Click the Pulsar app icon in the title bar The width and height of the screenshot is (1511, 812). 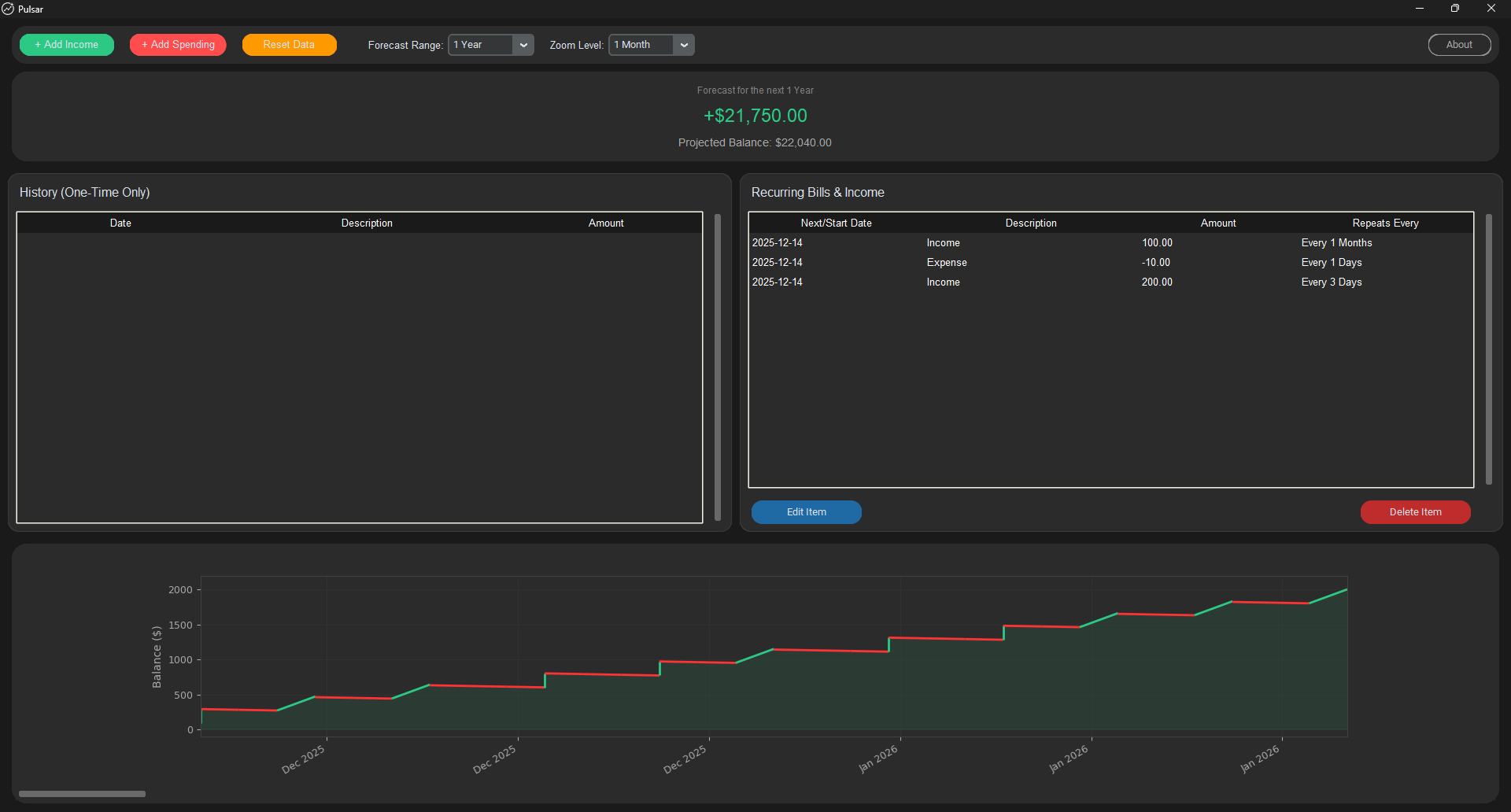(x=8, y=9)
